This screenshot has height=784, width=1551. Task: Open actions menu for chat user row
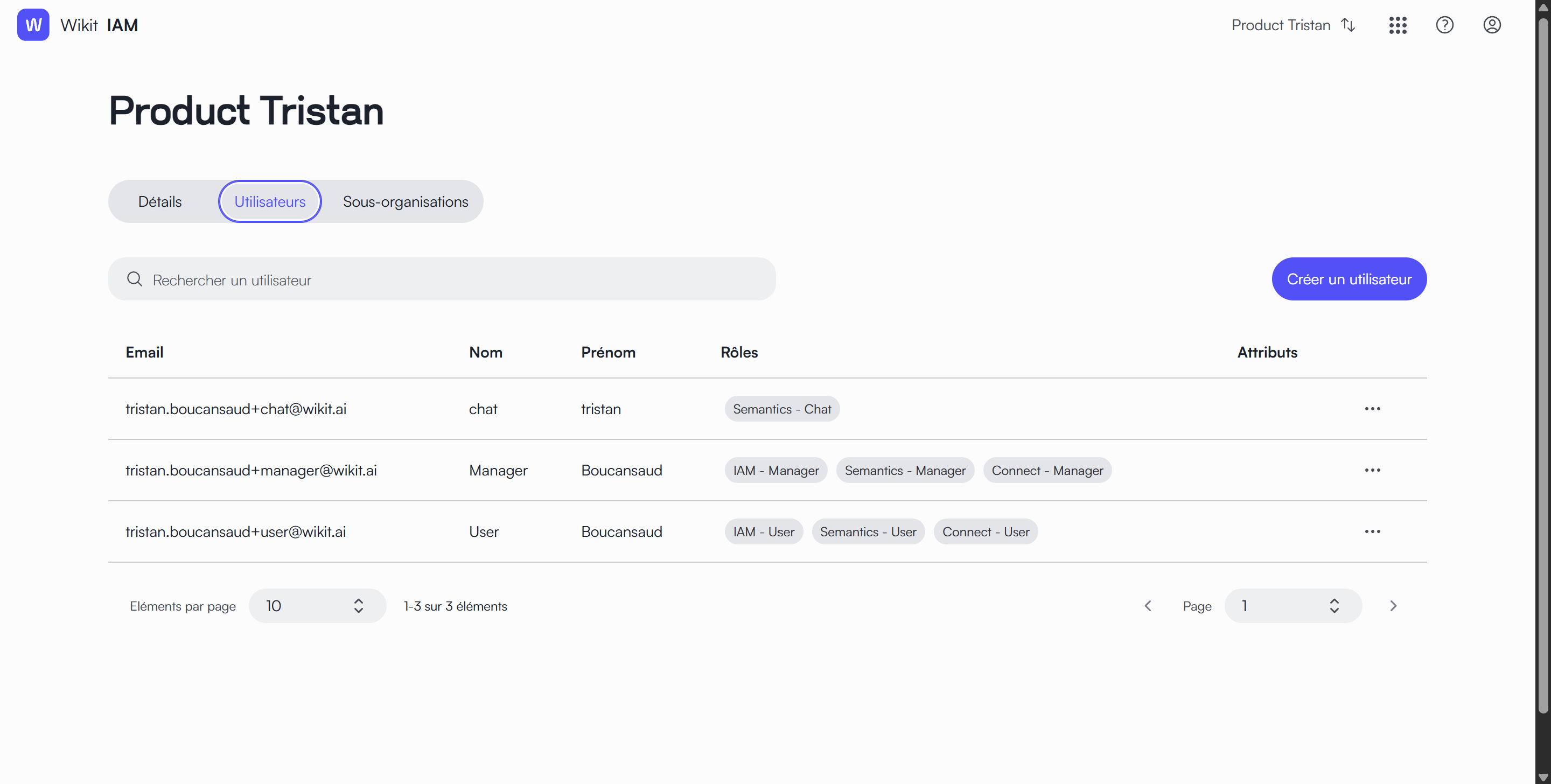[1372, 409]
